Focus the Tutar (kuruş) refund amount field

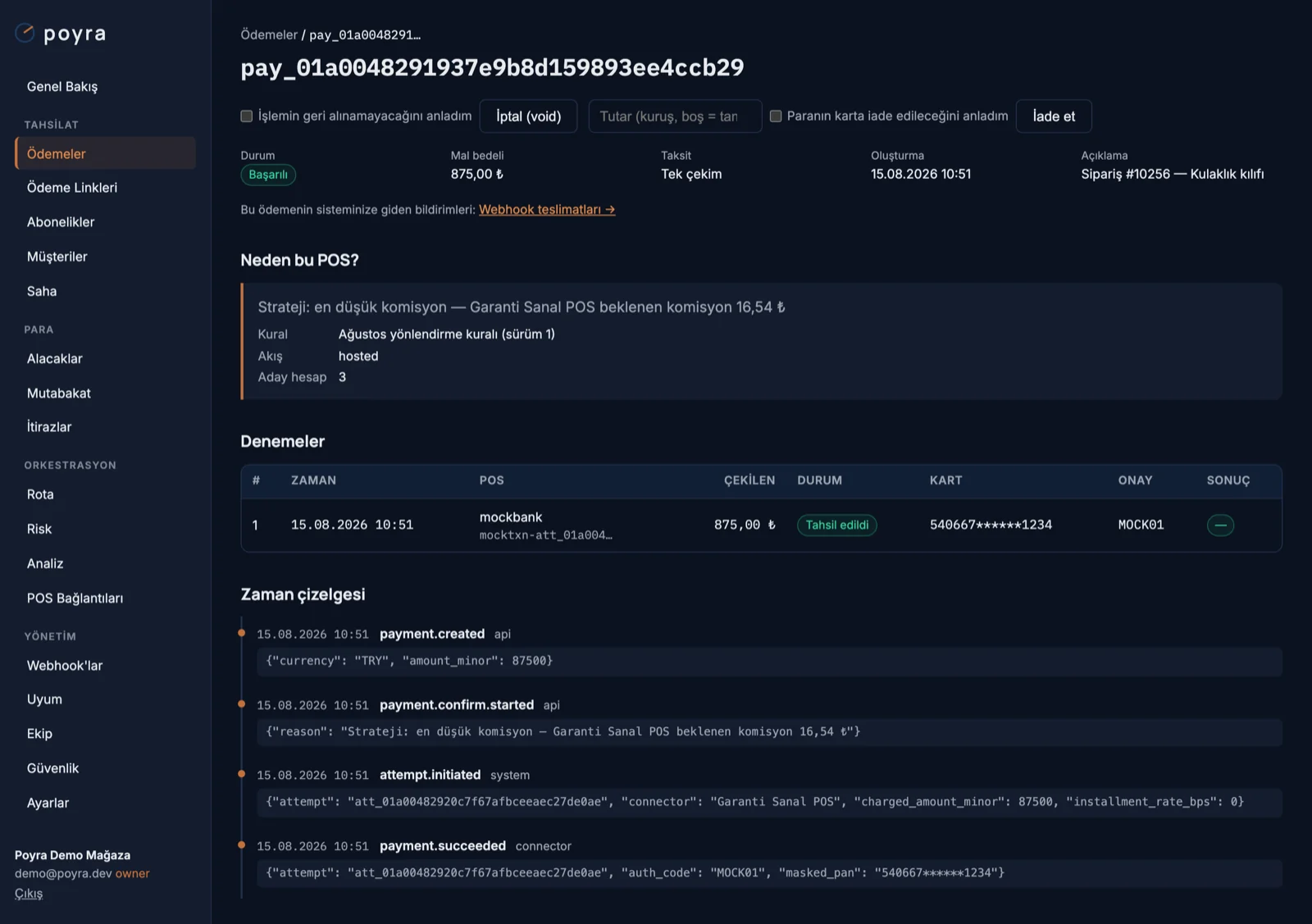[675, 116]
